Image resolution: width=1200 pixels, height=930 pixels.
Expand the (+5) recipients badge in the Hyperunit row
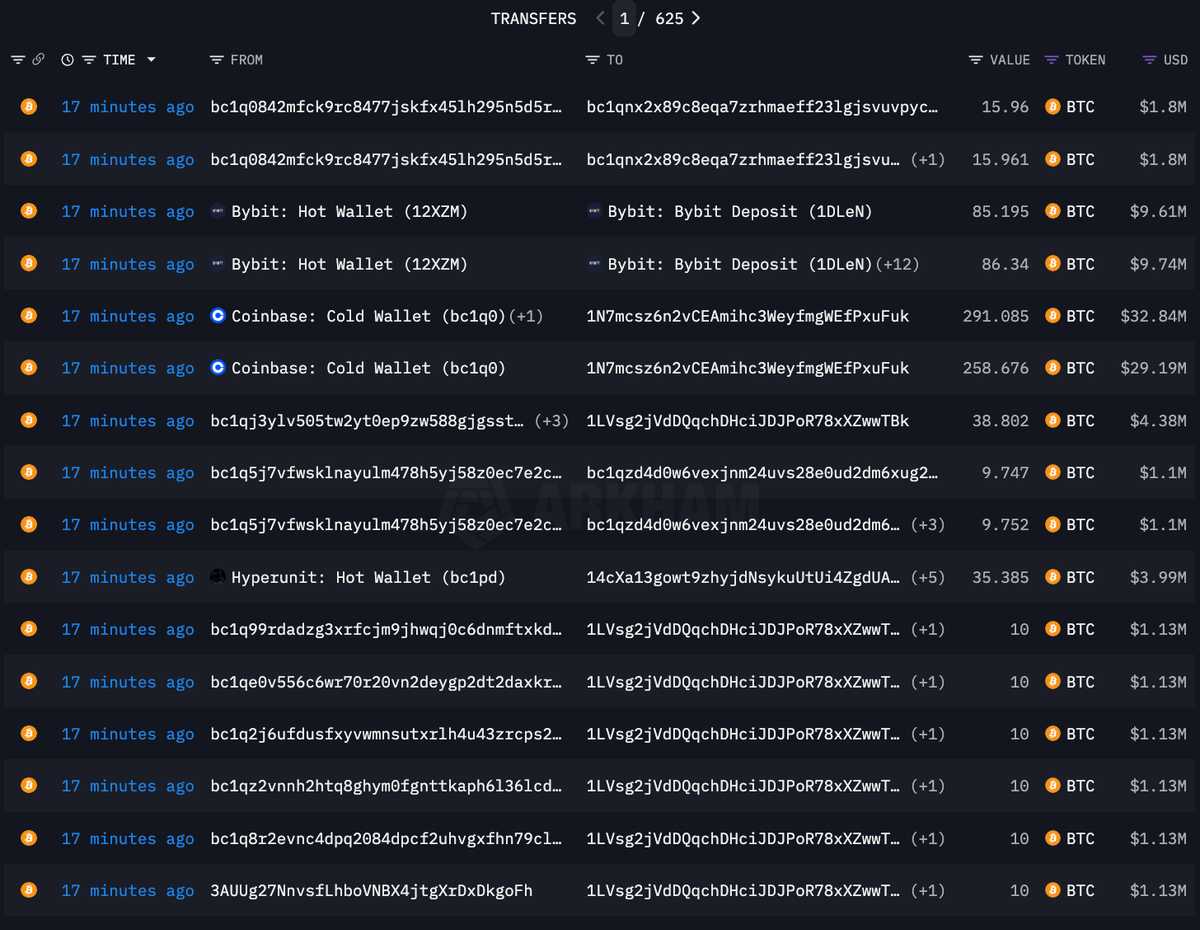(927, 577)
